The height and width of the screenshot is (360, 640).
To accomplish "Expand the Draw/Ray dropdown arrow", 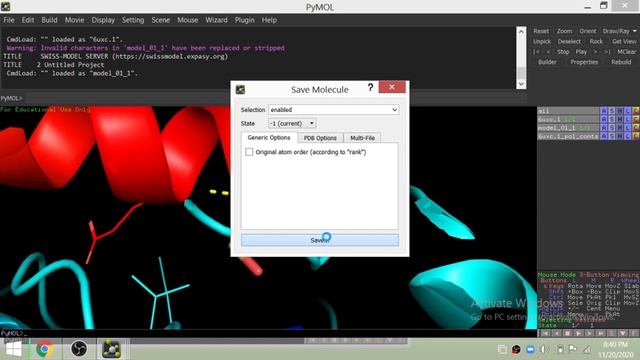I will pyautogui.click(x=634, y=31).
